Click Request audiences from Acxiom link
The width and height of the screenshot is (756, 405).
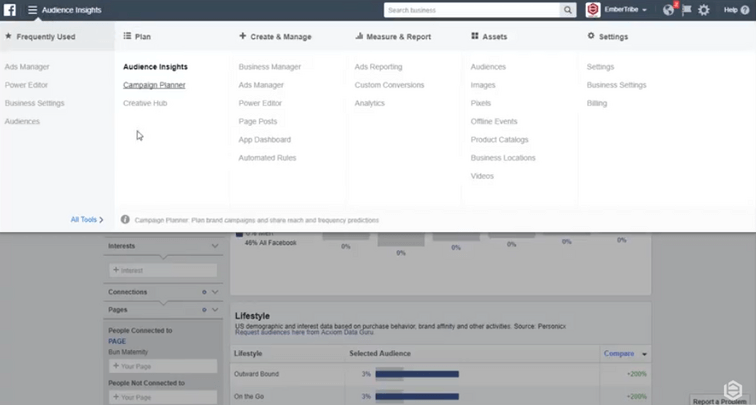[x=304, y=332]
